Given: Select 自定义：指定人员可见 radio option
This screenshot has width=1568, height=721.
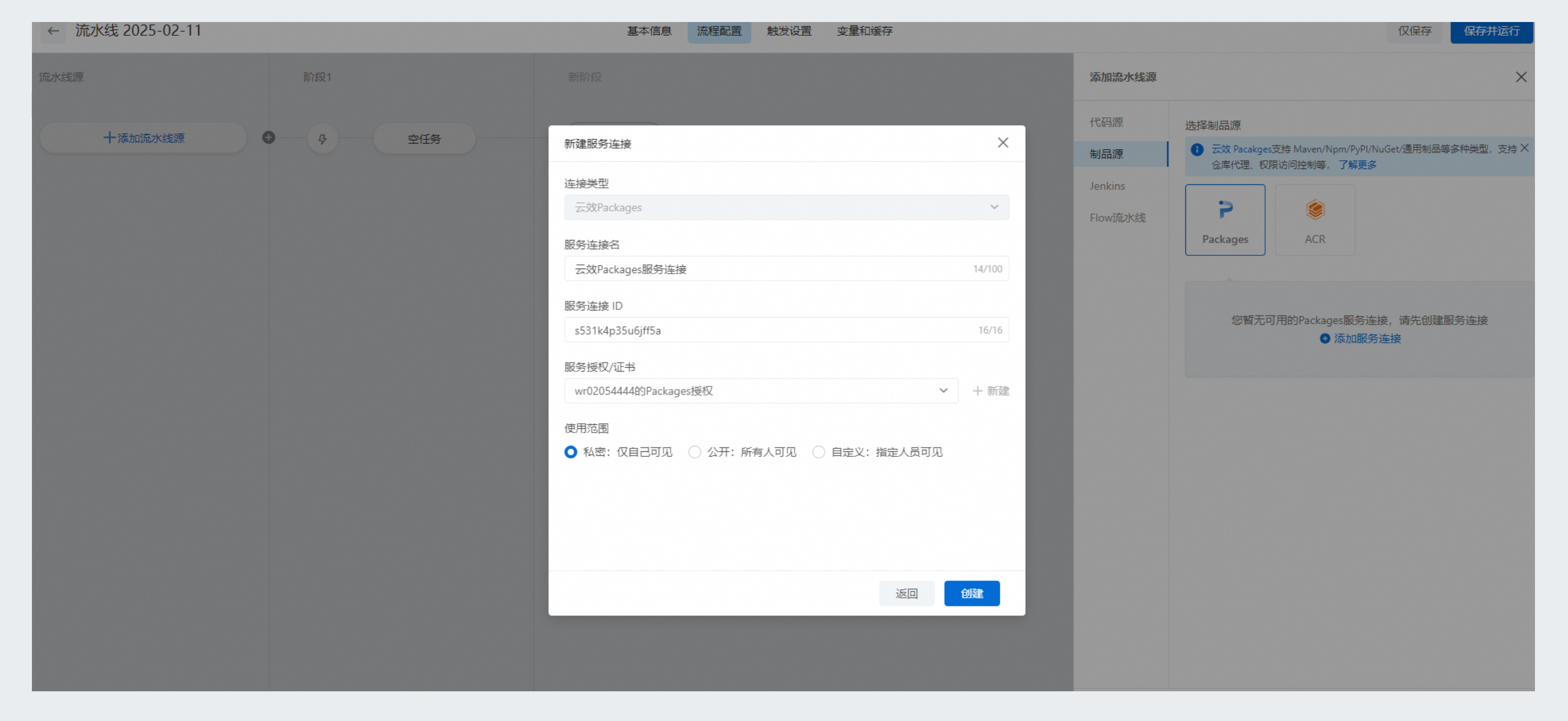Looking at the screenshot, I should (x=877, y=452).
